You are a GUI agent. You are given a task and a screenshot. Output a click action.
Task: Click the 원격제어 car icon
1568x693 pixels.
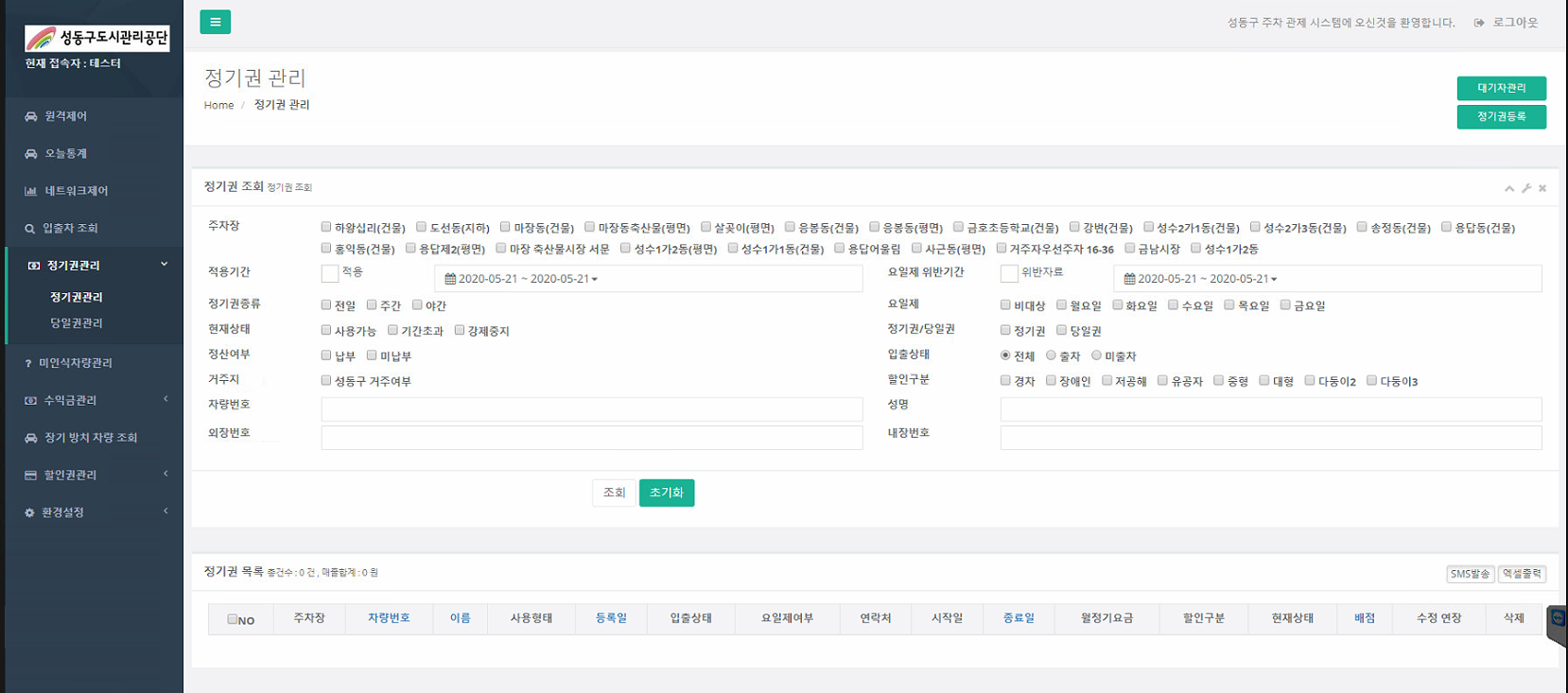pos(31,116)
